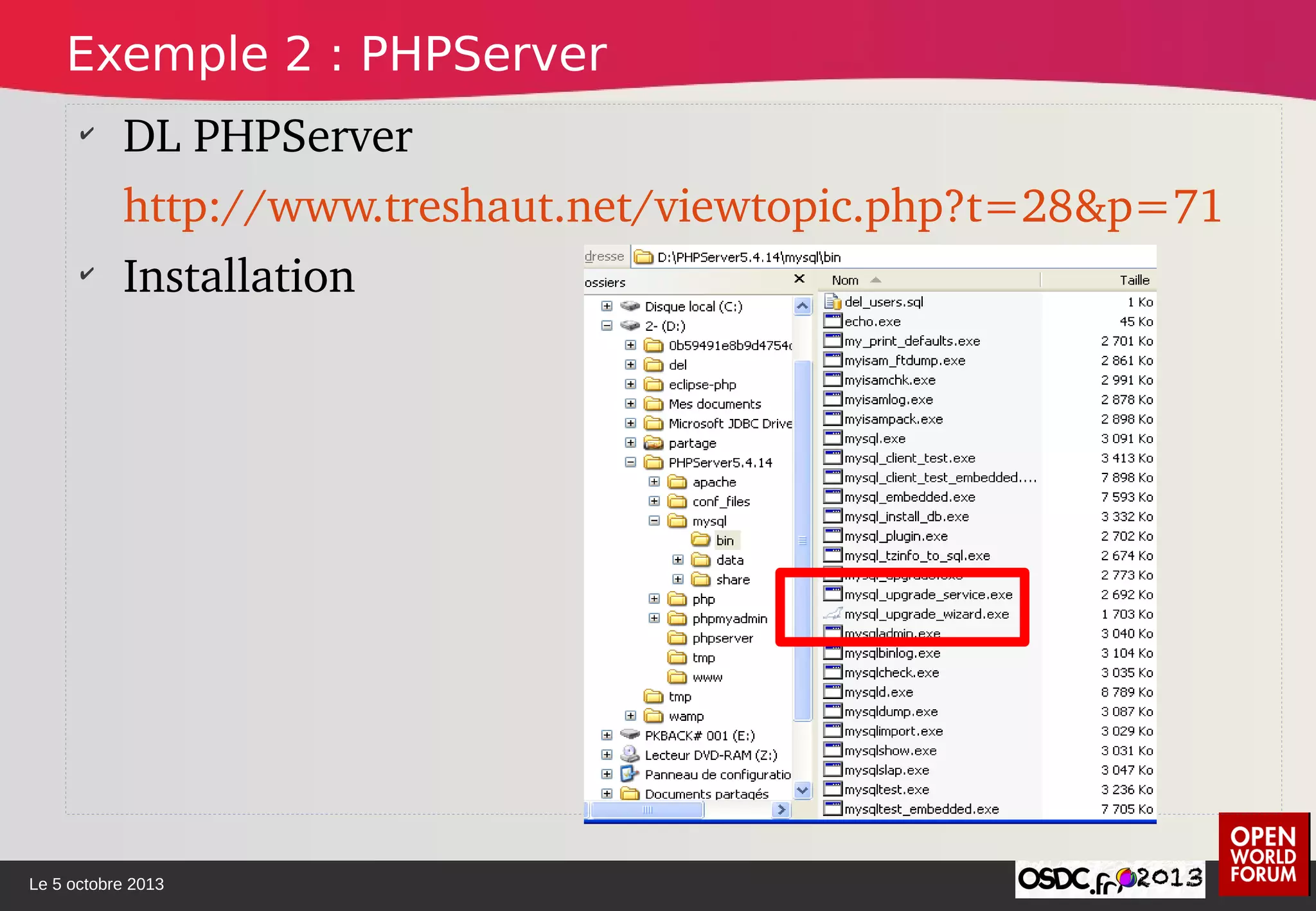This screenshot has height=911, width=1316.
Task: Select the Lecteur DVD-RAM (Z:) drive icon
Action: [630, 754]
